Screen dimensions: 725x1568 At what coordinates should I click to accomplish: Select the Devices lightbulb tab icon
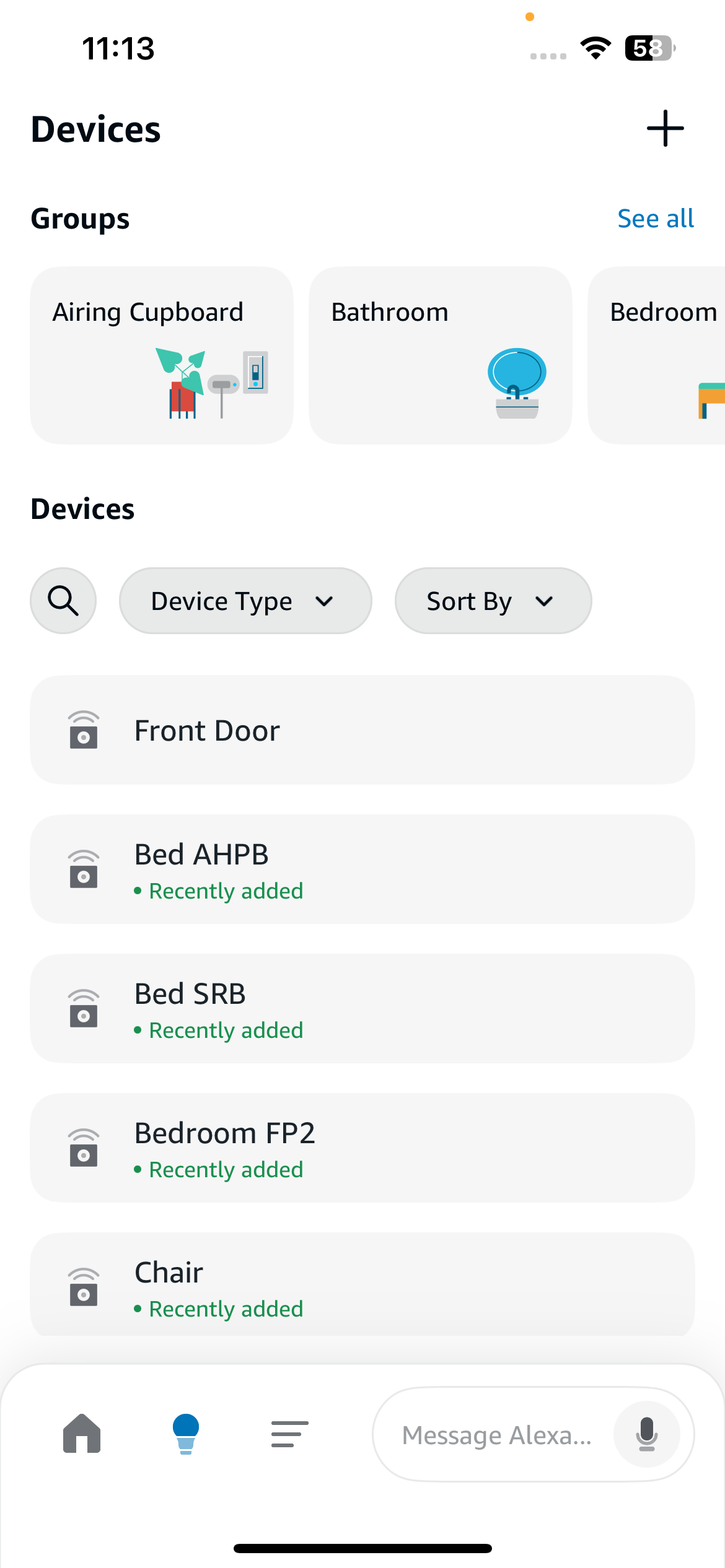[x=186, y=1434]
